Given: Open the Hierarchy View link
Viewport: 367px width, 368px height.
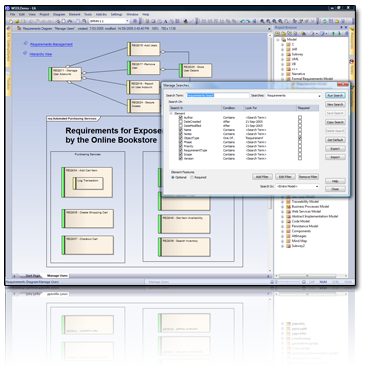Looking at the screenshot, I should (x=41, y=54).
